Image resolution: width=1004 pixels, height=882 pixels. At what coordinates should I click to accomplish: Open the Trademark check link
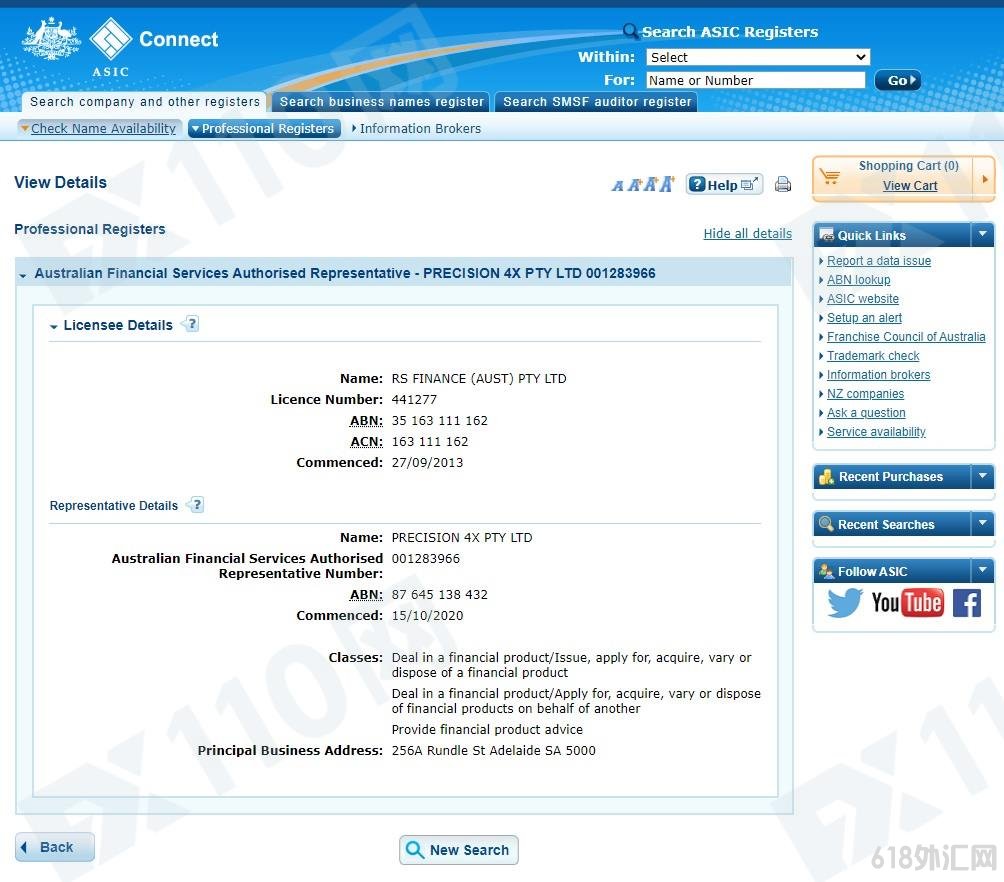pos(873,355)
